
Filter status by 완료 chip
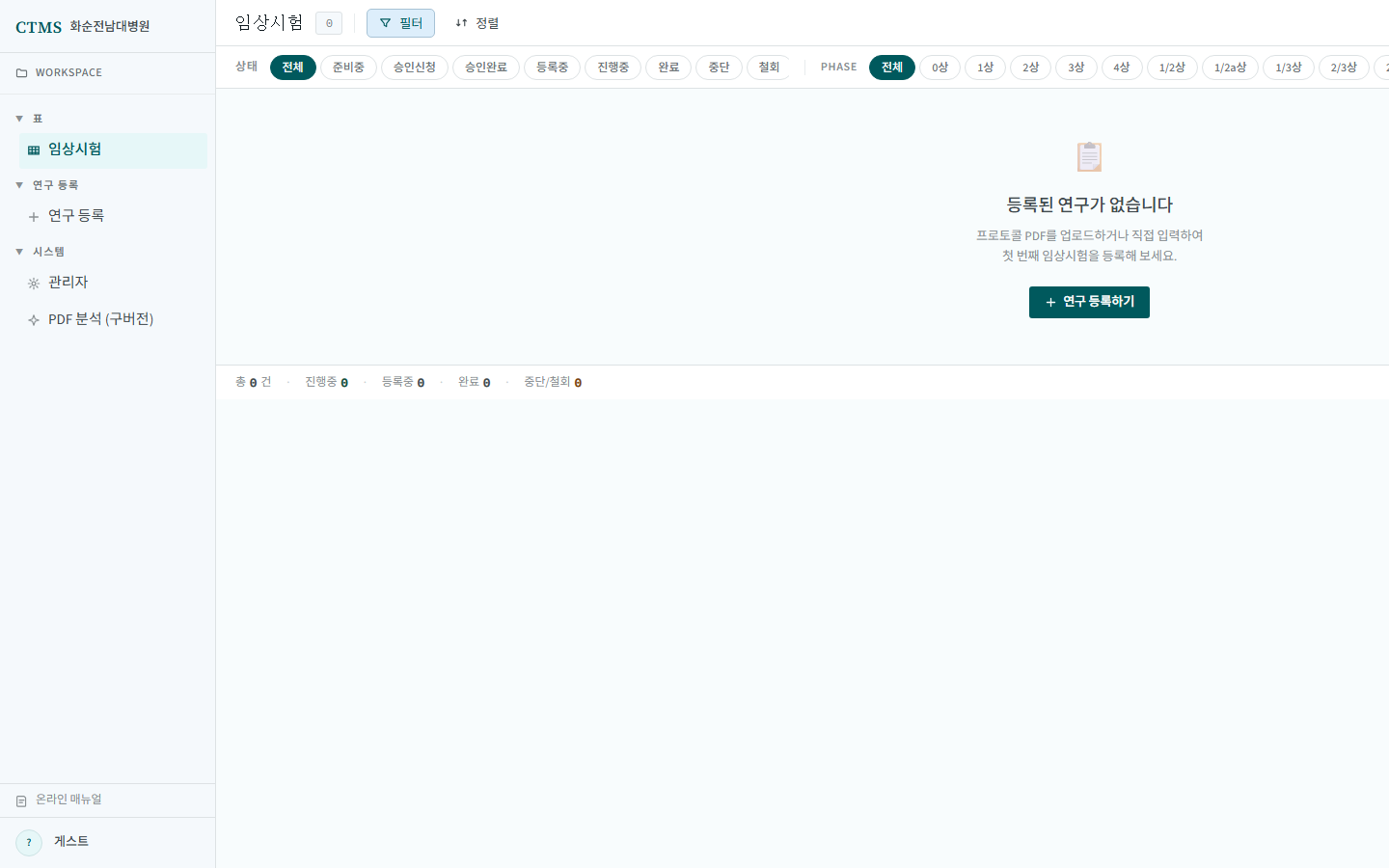668,68
